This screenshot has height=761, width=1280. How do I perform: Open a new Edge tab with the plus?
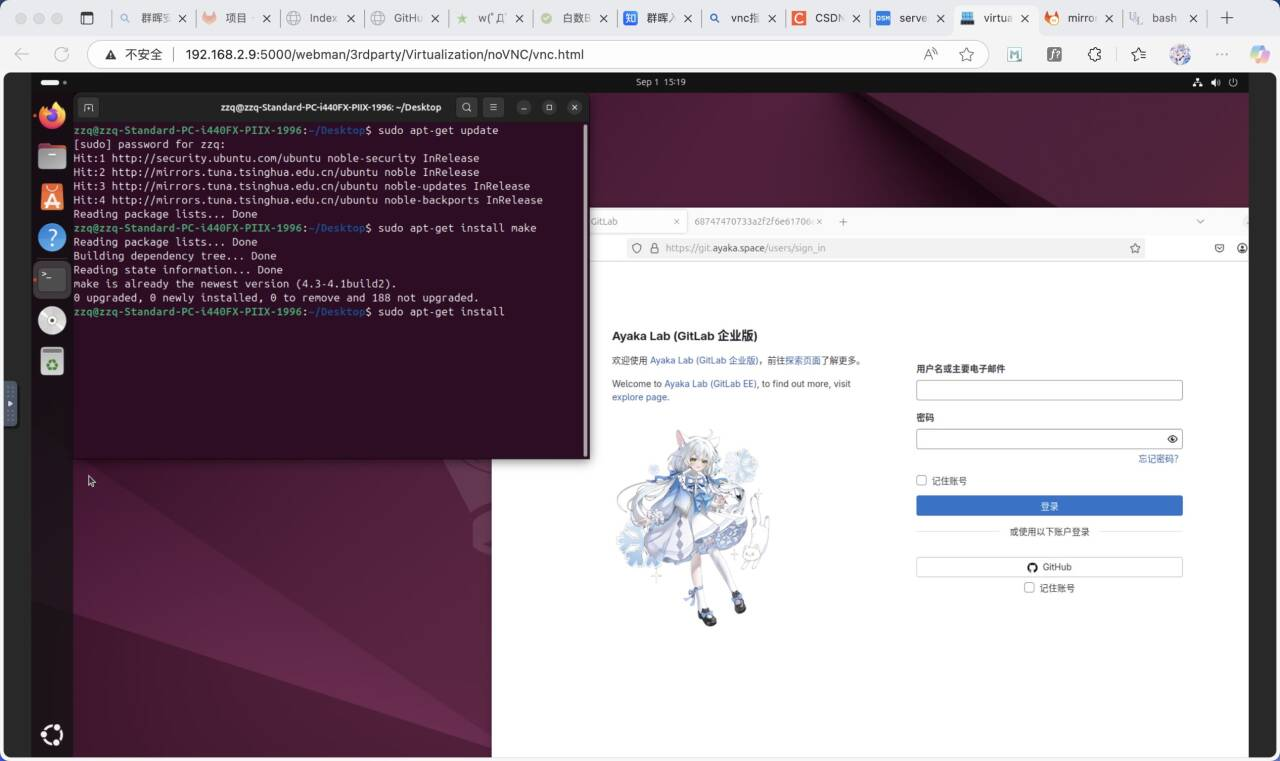1227,18
